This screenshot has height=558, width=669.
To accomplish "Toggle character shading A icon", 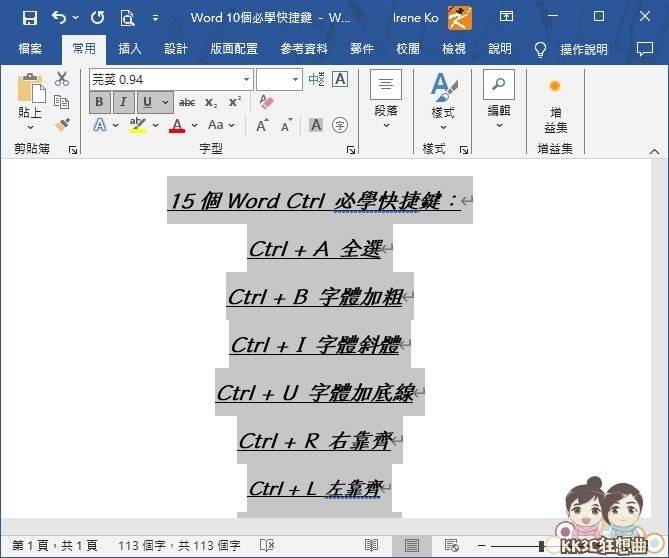I will (x=316, y=125).
